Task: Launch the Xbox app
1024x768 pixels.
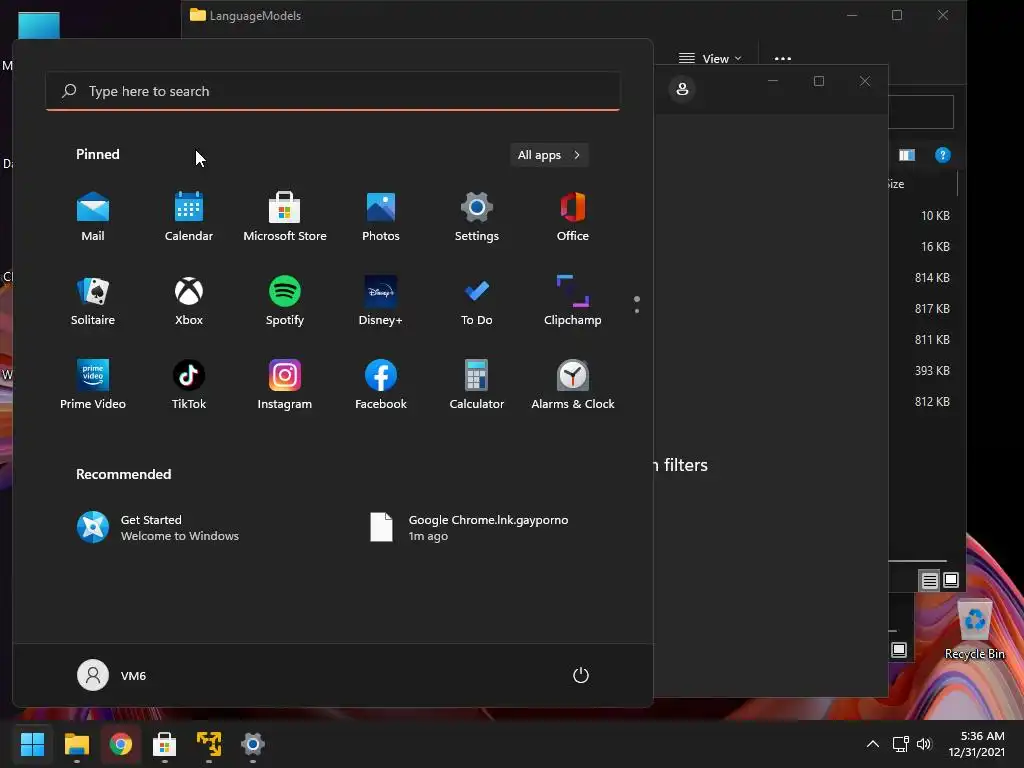Action: click(x=189, y=301)
